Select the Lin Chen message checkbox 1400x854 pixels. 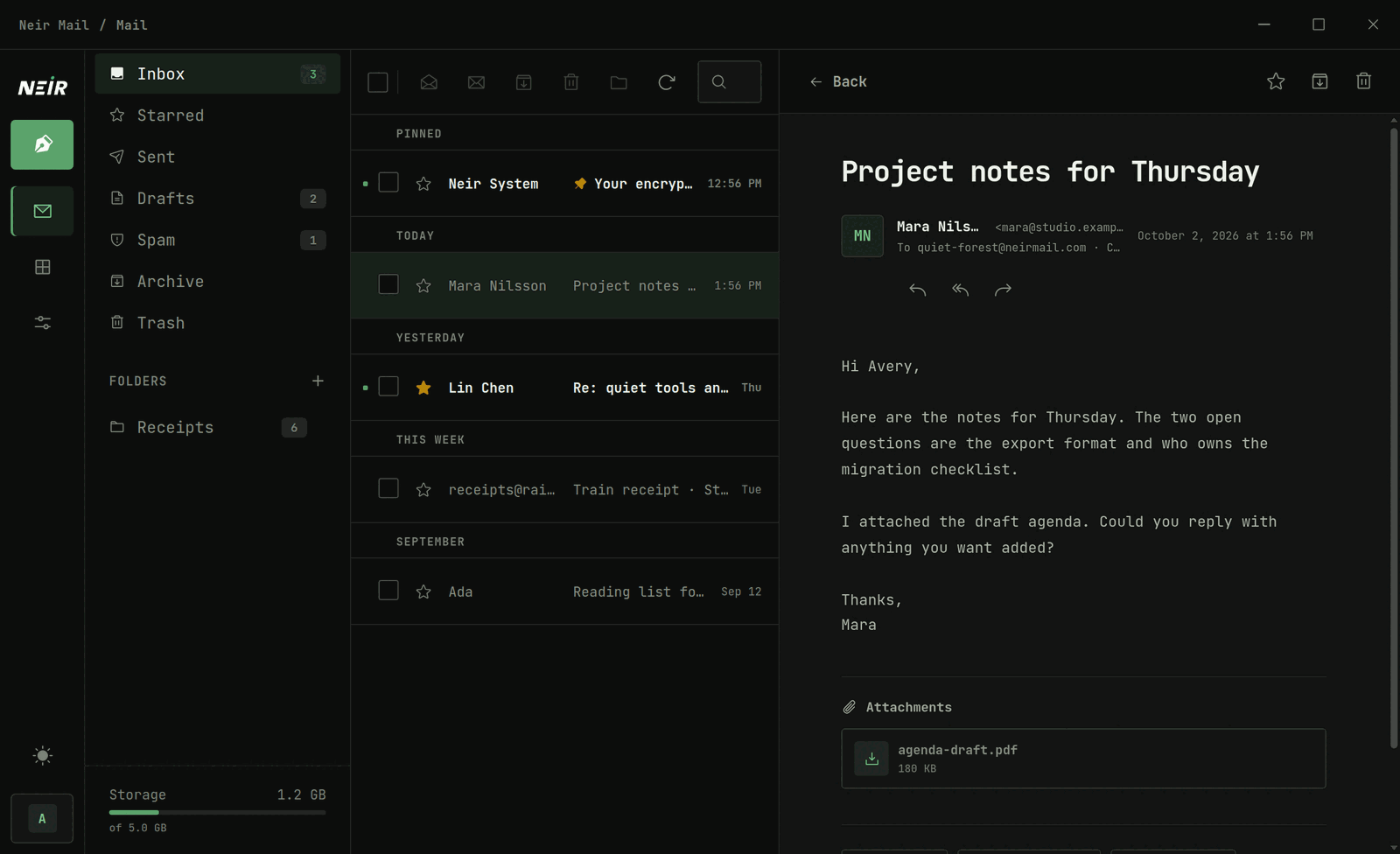388,387
